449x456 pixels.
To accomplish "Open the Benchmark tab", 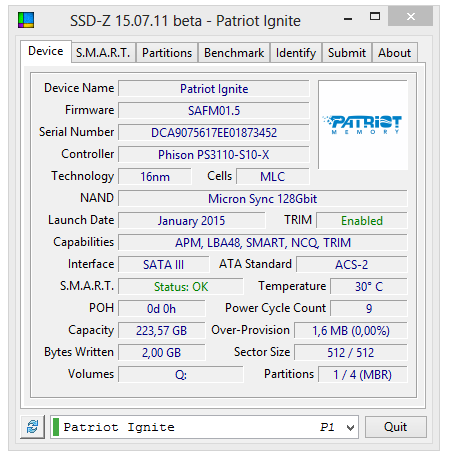I will coord(234,53).
